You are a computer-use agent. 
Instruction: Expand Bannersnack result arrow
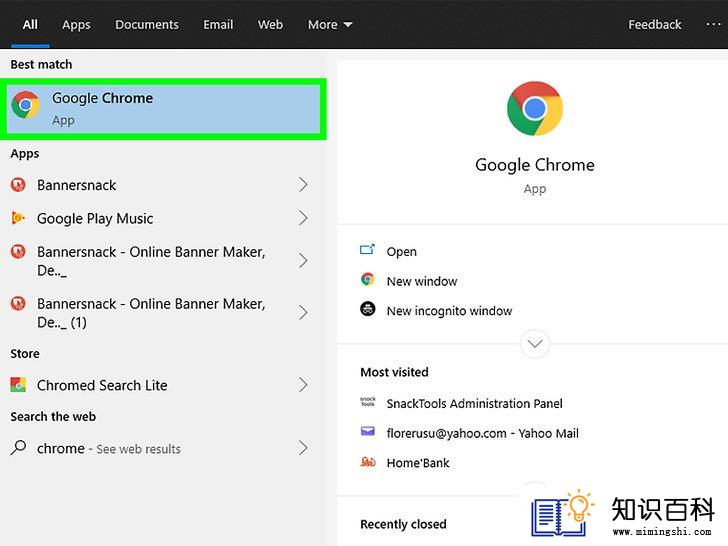click(x=303, y=185)
